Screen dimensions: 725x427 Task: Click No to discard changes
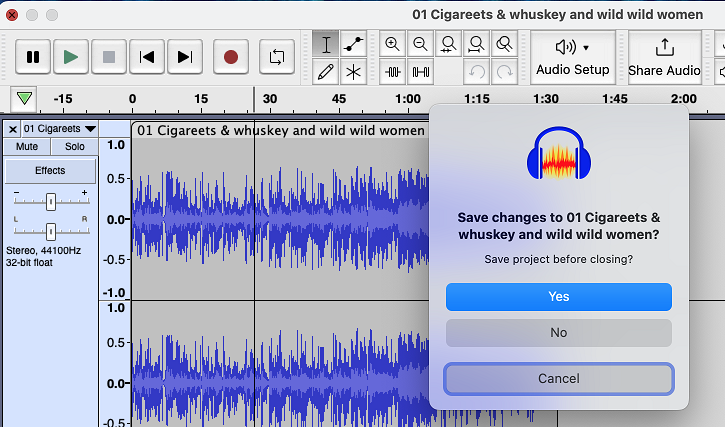tap(559, 333)
